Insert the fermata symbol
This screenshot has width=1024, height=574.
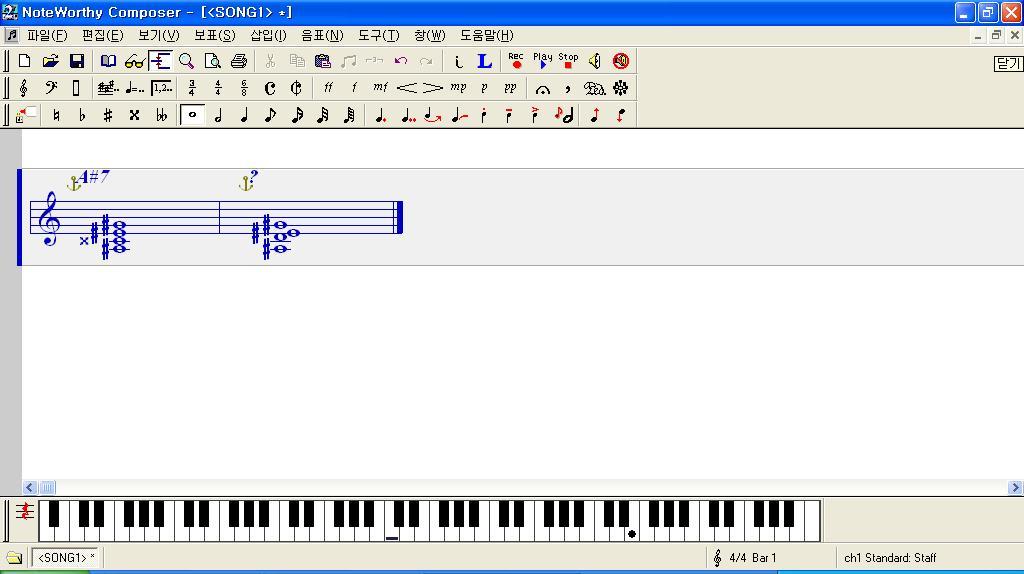542,88
